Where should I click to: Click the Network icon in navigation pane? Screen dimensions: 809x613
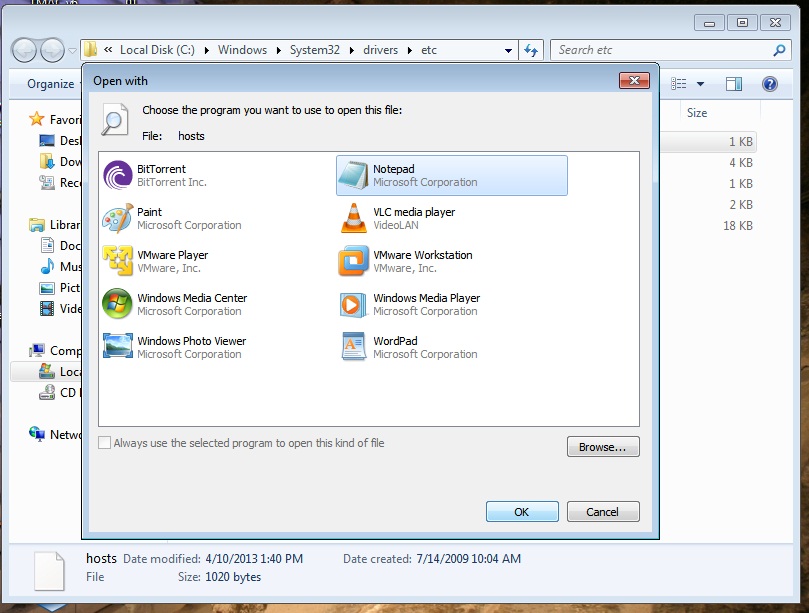click(x=37, y=434)
